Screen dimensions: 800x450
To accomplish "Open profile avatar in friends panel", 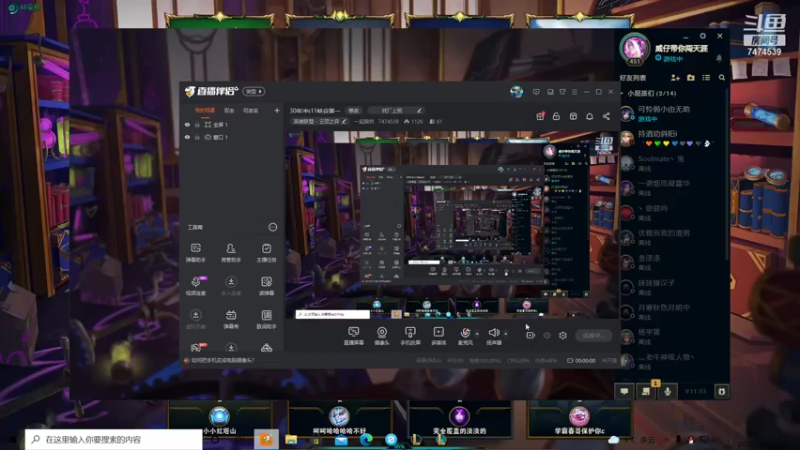I will coord(634,48).
